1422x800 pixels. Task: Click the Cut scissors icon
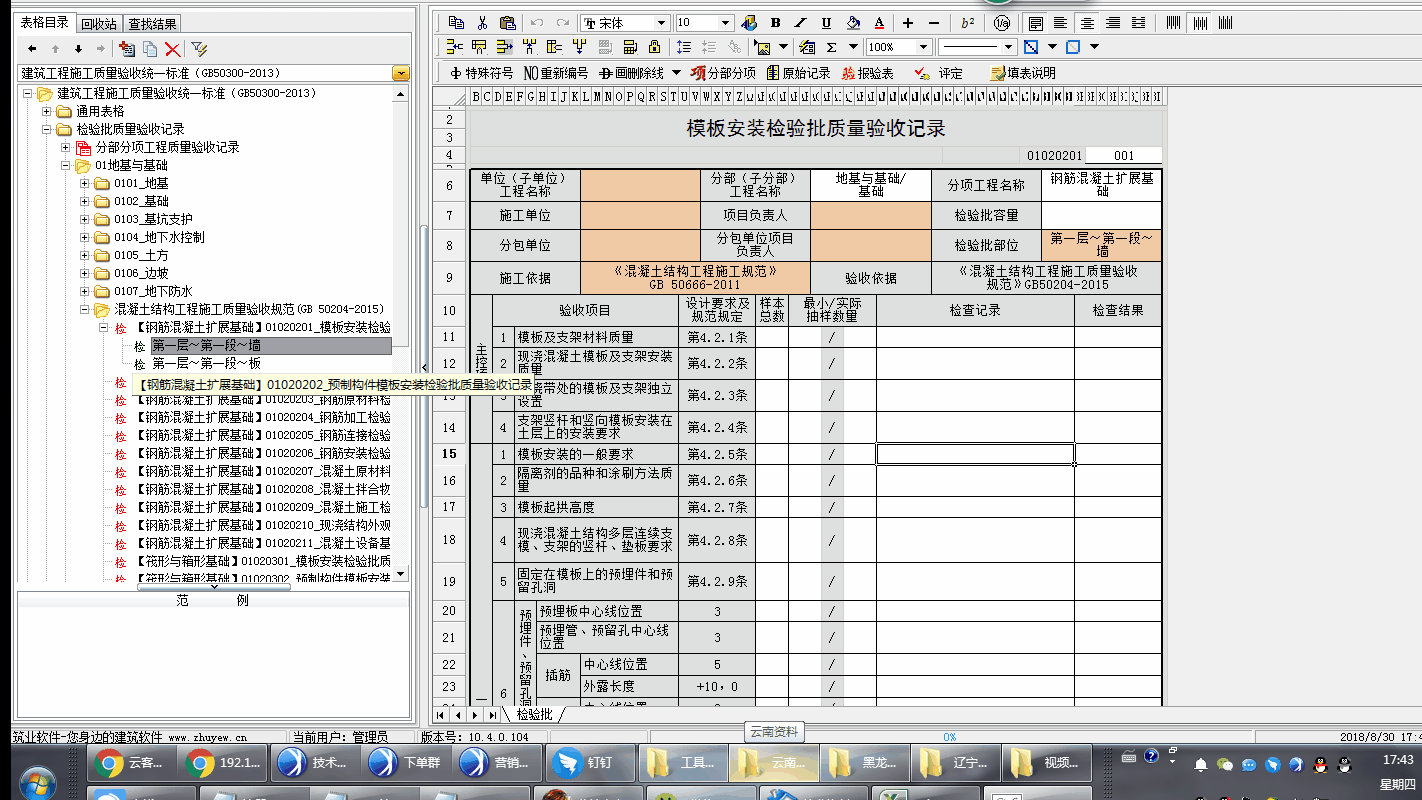[x=482, y=23]
